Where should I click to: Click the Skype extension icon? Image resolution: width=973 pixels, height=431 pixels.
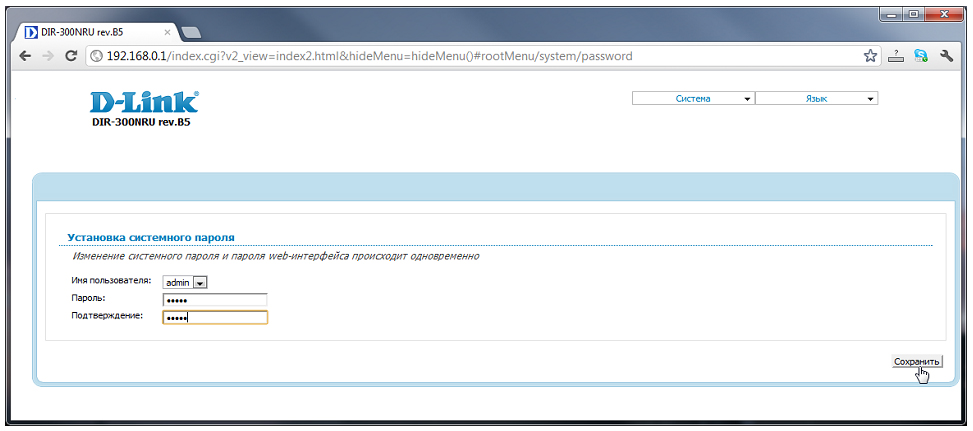(x=920, y=56)
